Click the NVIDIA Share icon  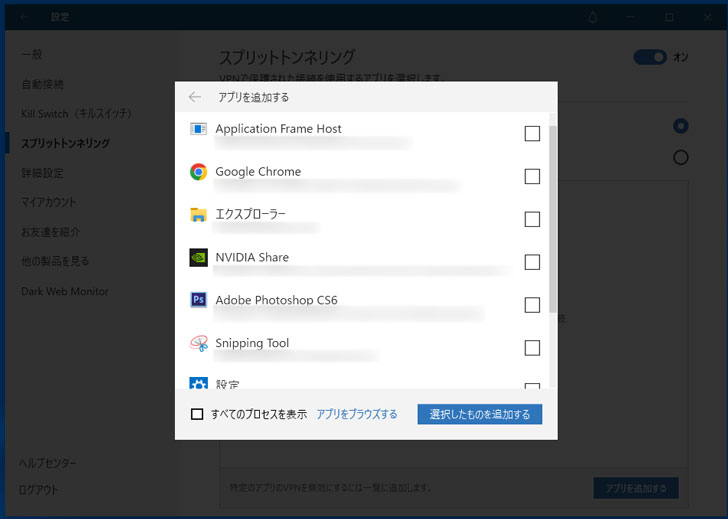click(x=198, y=258)
